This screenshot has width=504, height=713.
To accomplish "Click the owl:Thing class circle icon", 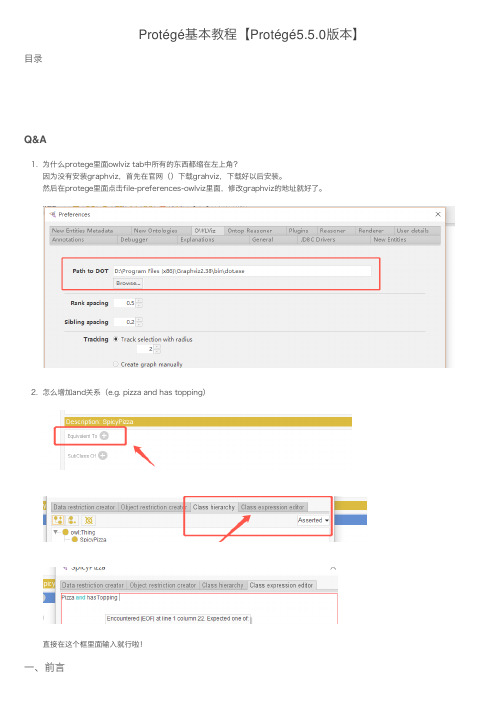I will [66, 532].
